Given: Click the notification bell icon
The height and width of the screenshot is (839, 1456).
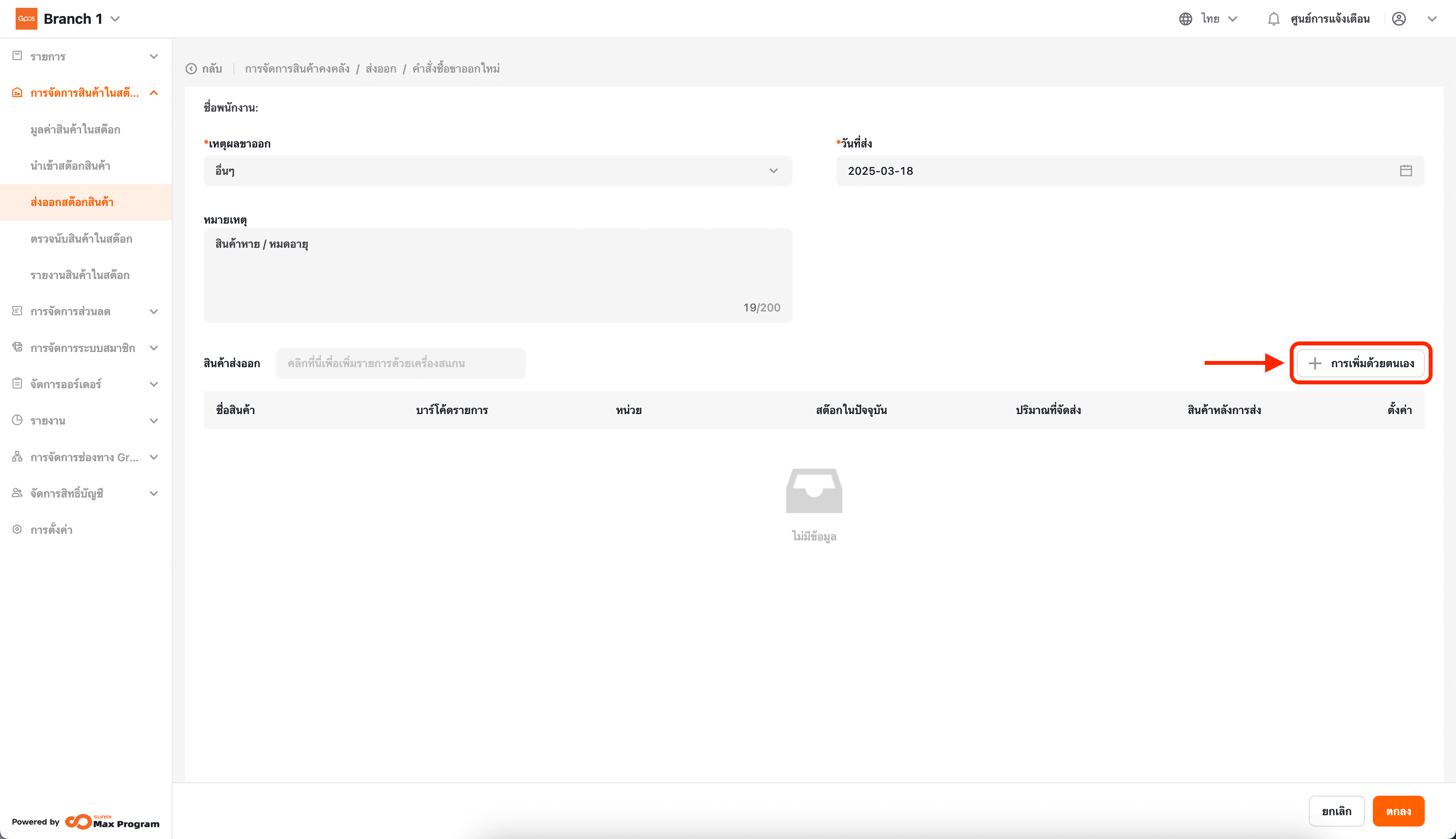Looking at the screenshot, I should pos(1273,19).
